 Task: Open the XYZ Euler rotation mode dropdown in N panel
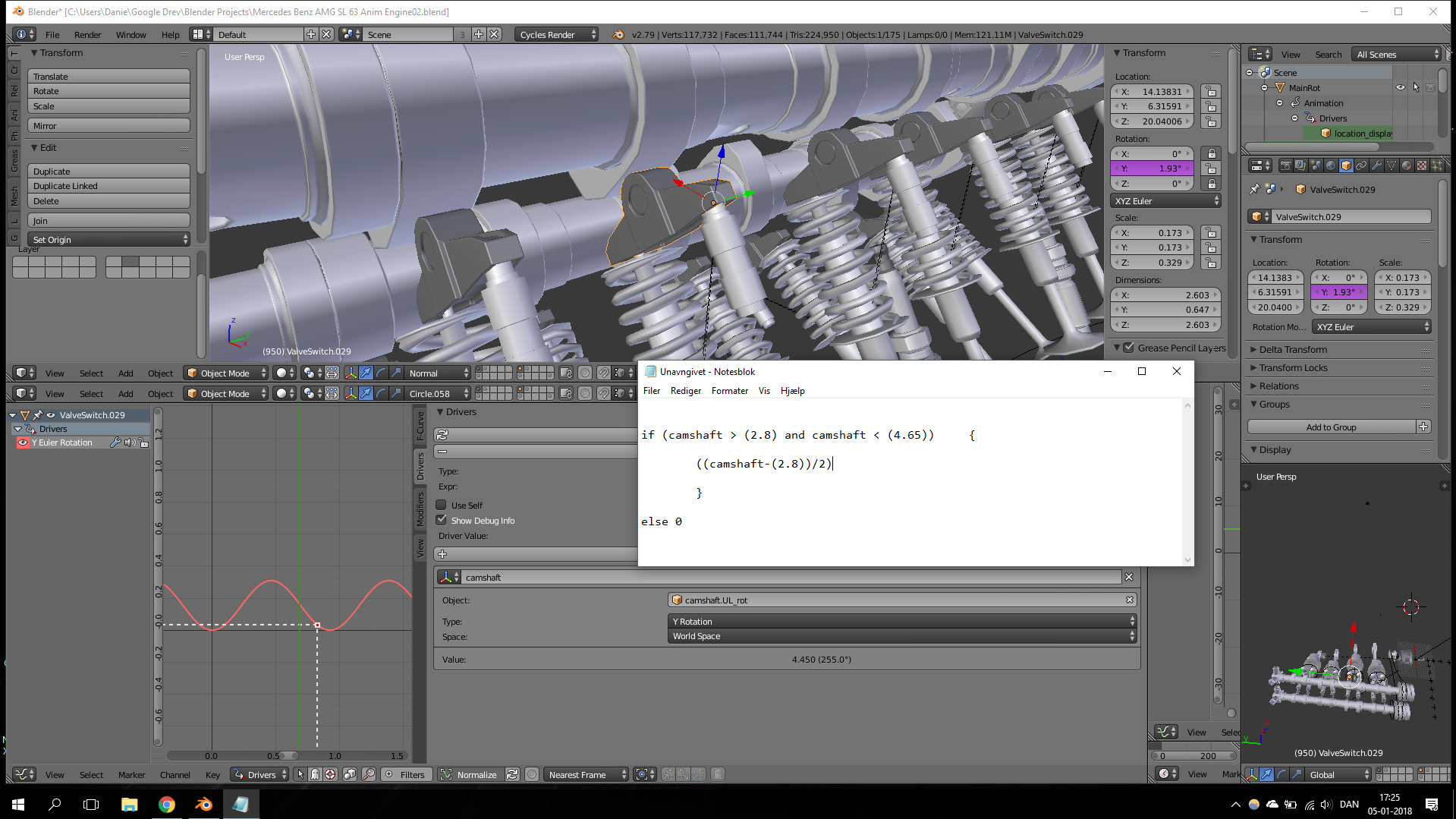pos(1165,200)
